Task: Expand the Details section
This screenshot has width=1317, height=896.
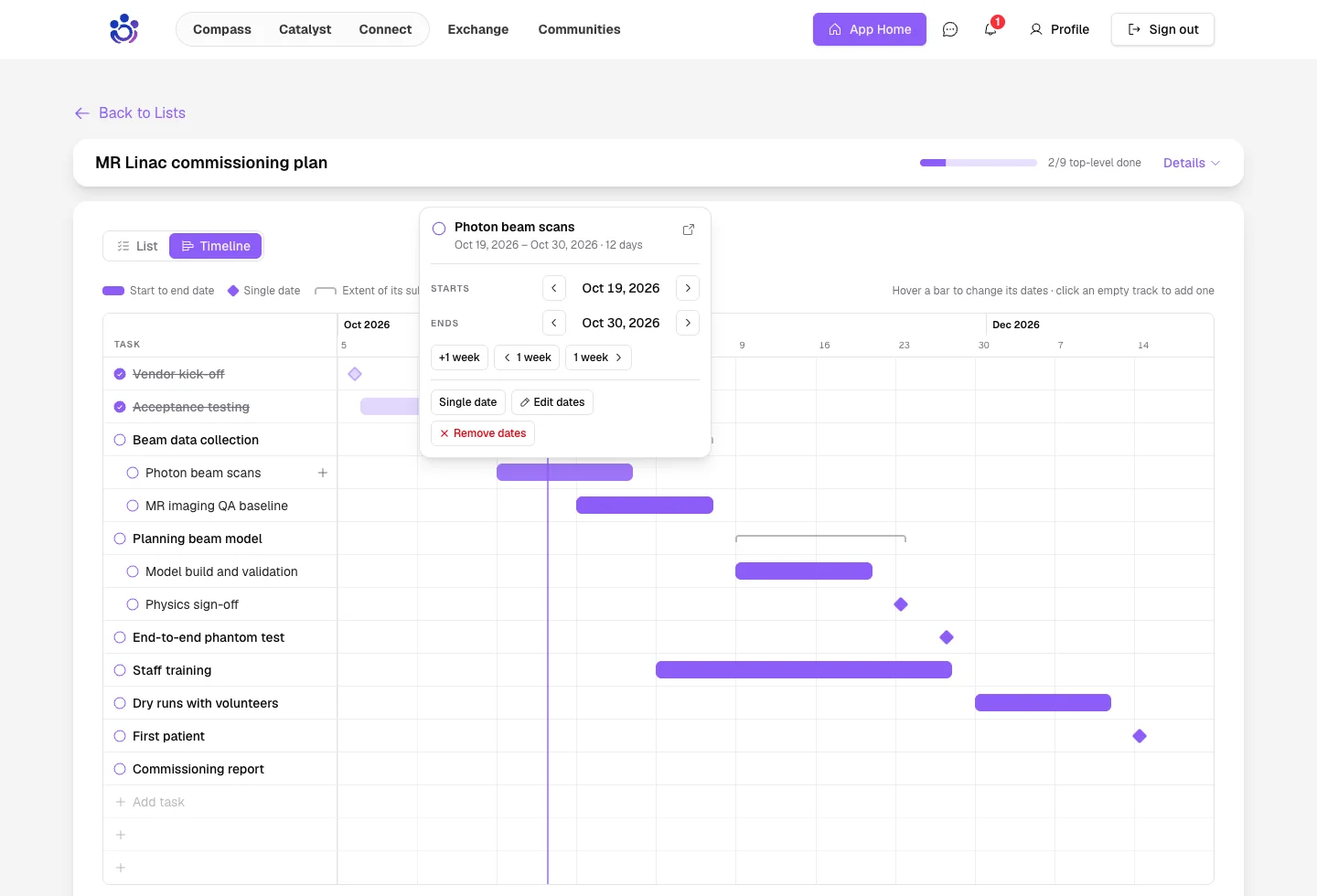Action: [x=1191, y=163]
